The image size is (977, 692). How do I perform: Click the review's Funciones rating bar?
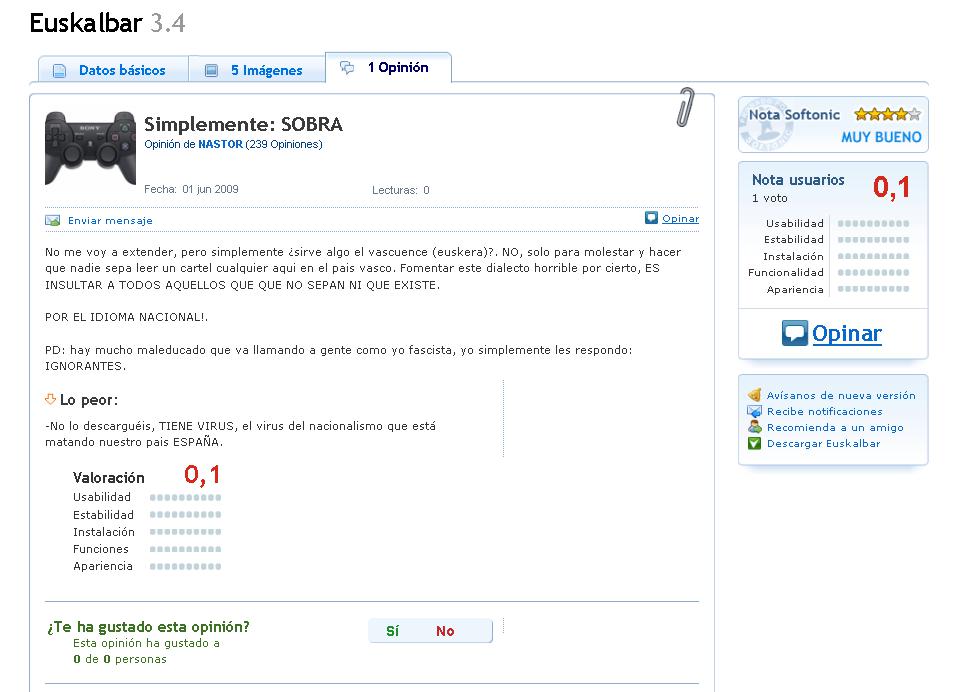[x=185, y=549]
